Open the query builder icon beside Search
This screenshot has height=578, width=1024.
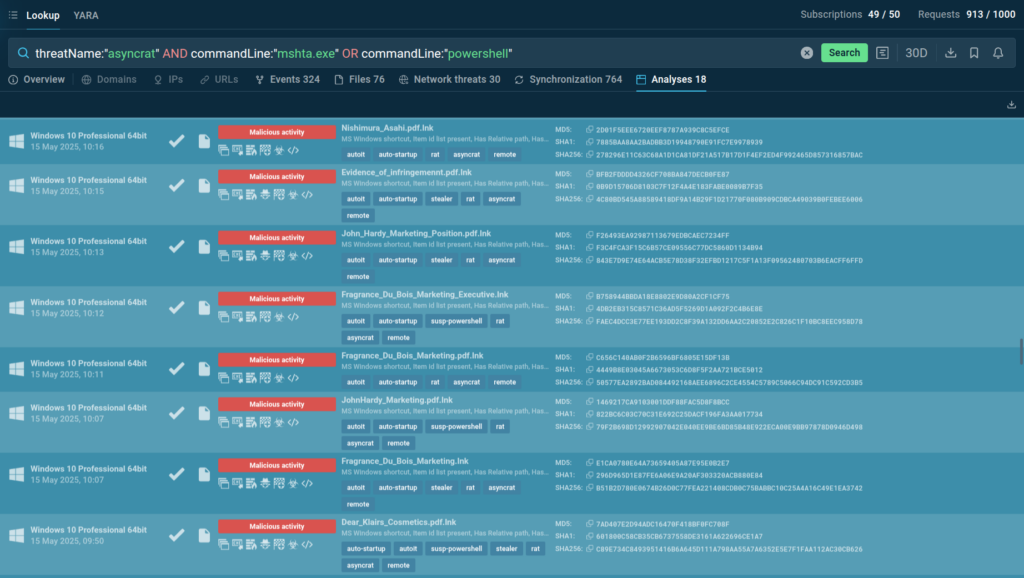tap(883, 53)
